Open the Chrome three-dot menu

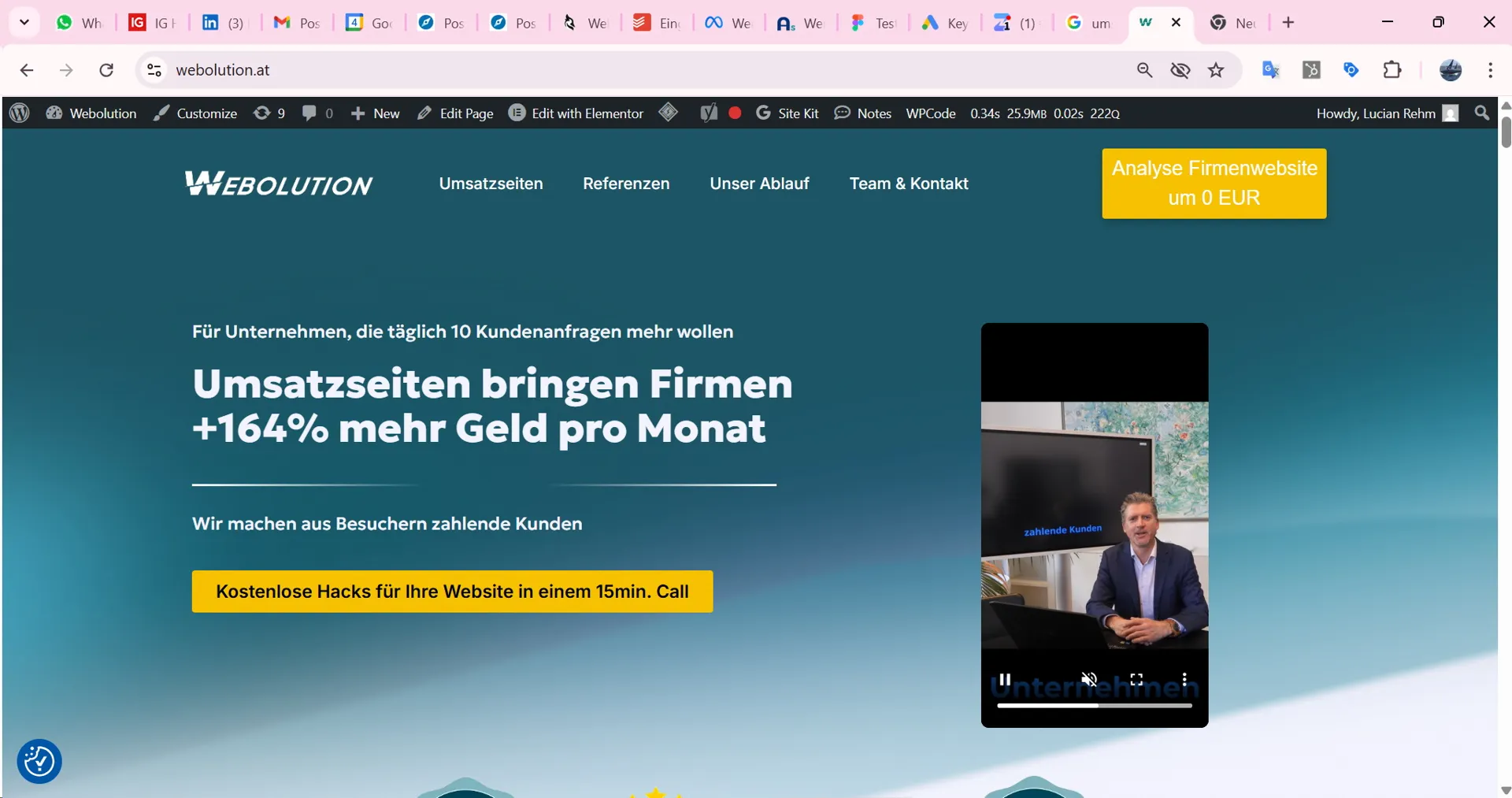[x=1490, y=70]
